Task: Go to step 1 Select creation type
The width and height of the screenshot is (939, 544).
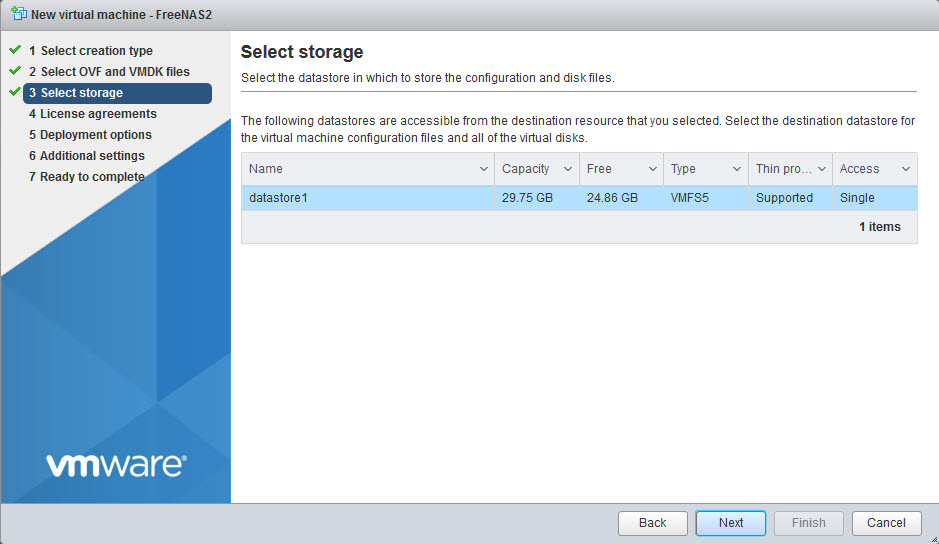Action: (91, 51)
